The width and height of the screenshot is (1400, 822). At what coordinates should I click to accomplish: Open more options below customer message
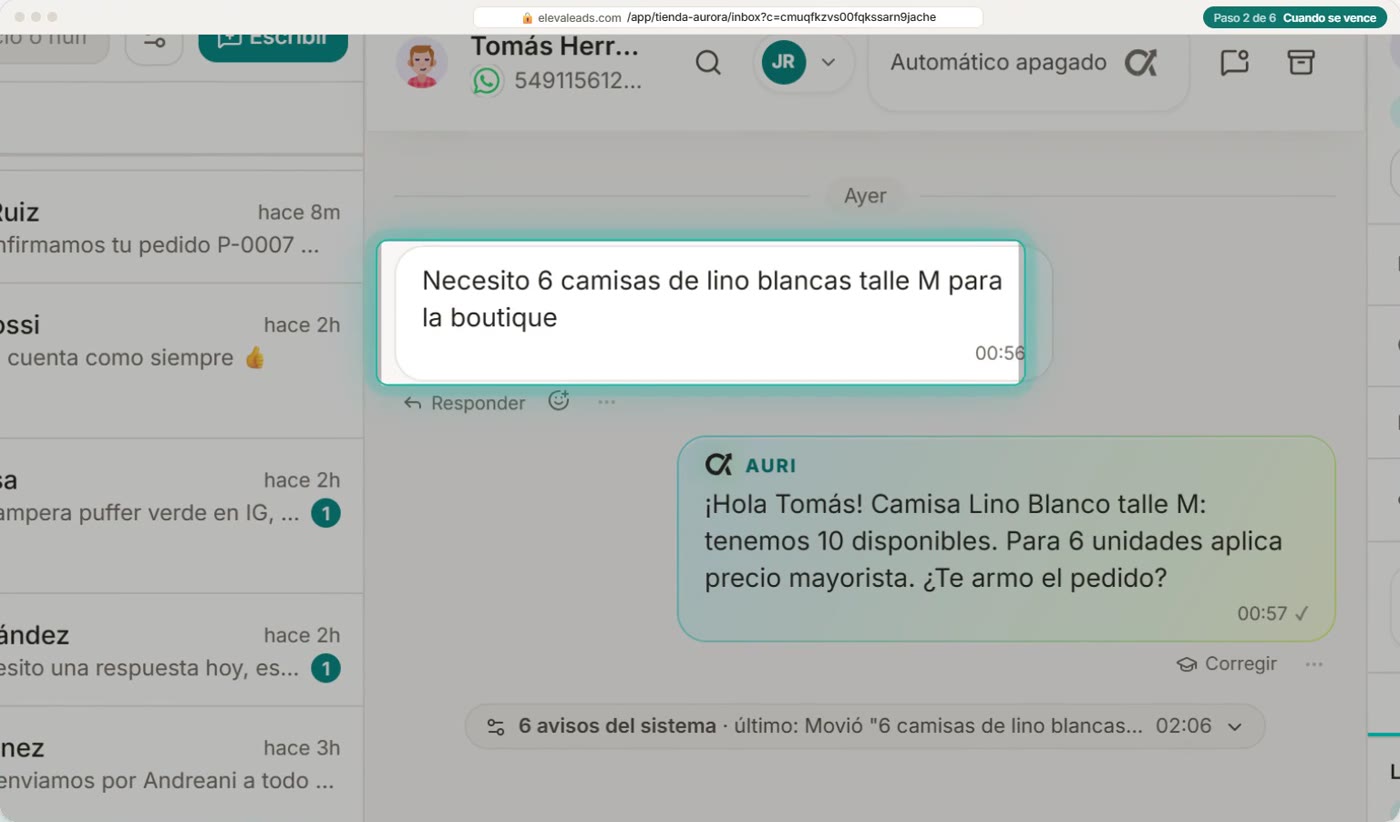coord(607,402)
